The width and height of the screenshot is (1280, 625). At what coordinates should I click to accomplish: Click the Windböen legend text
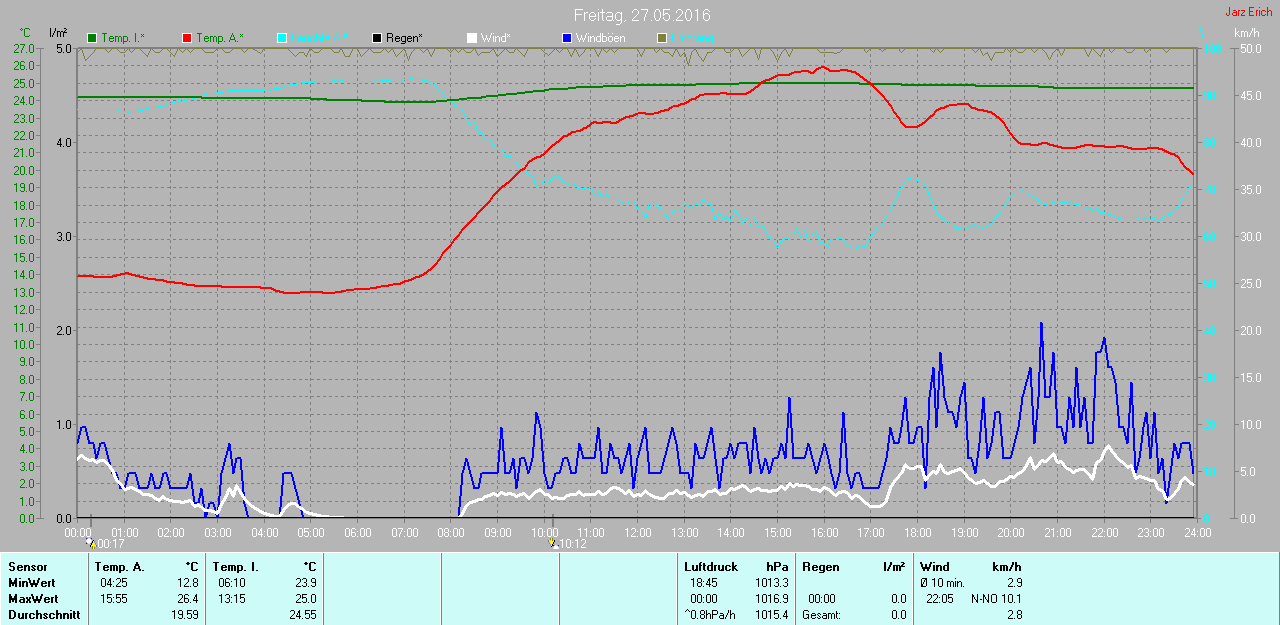[600, 38]
